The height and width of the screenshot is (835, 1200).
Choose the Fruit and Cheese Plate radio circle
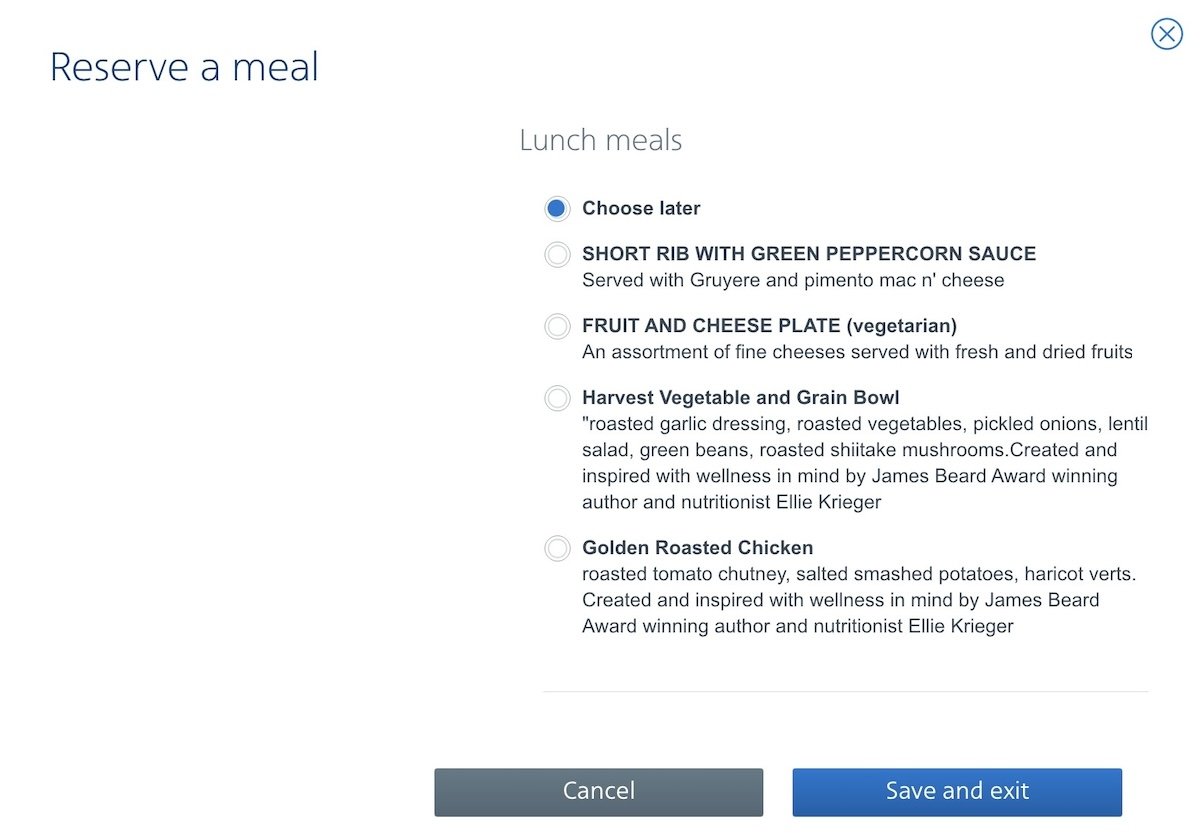tap(557, 327)
